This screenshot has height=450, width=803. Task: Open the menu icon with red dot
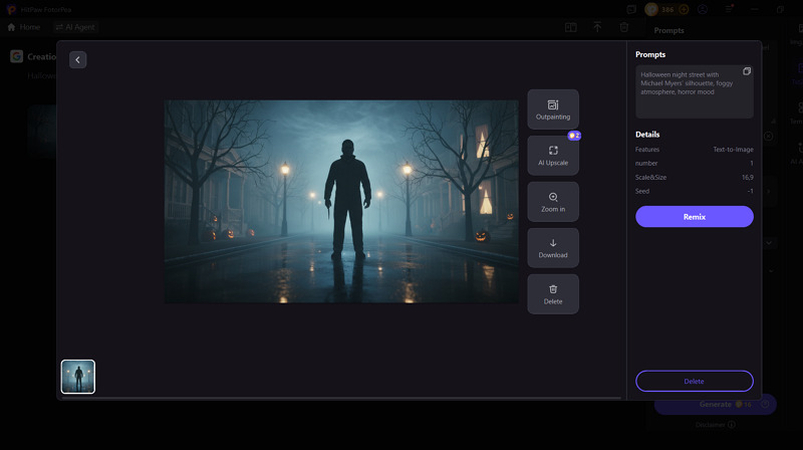point(729,9)
